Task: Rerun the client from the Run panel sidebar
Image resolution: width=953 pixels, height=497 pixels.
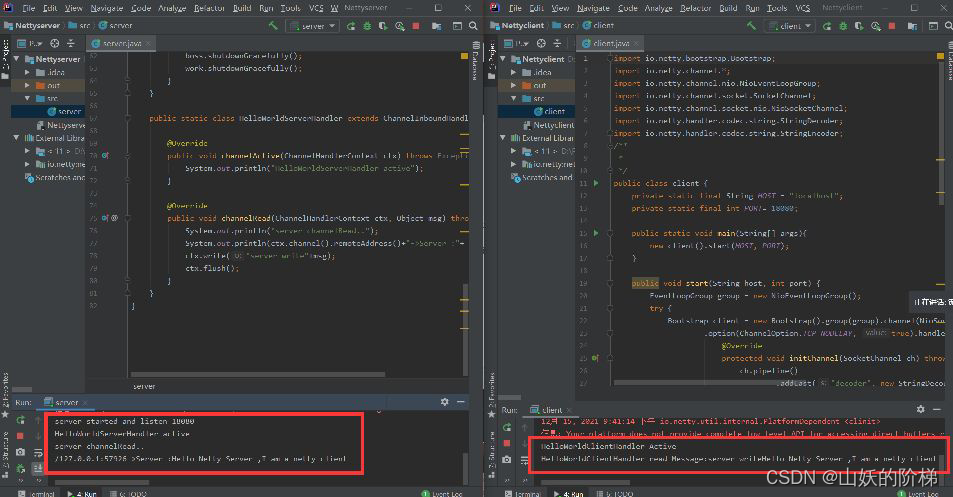Action: tap(507, 427)
